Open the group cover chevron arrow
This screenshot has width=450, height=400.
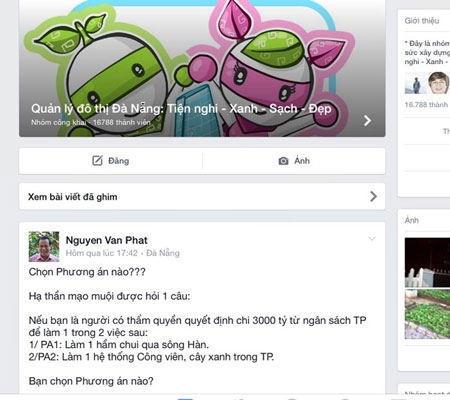click(x=367, y=120)
